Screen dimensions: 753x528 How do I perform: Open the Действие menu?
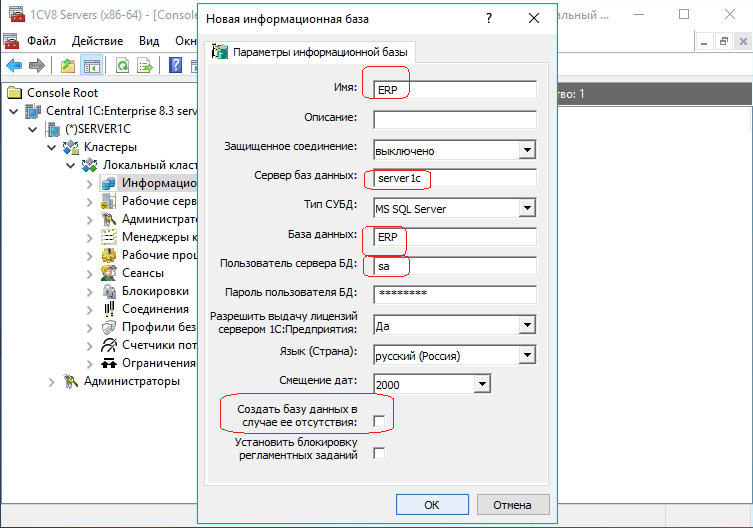(97, 41)
